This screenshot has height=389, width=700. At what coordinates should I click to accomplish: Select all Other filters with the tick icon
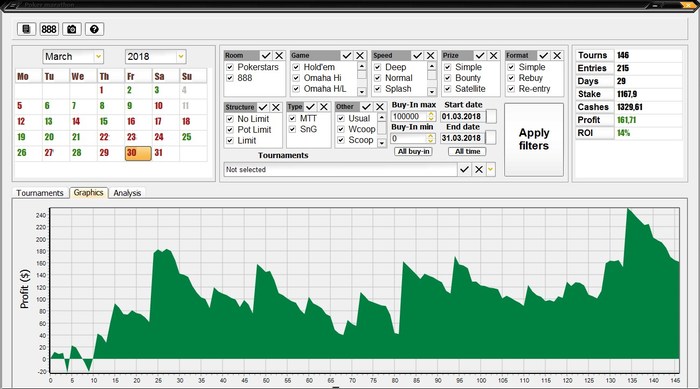point(367,107)
